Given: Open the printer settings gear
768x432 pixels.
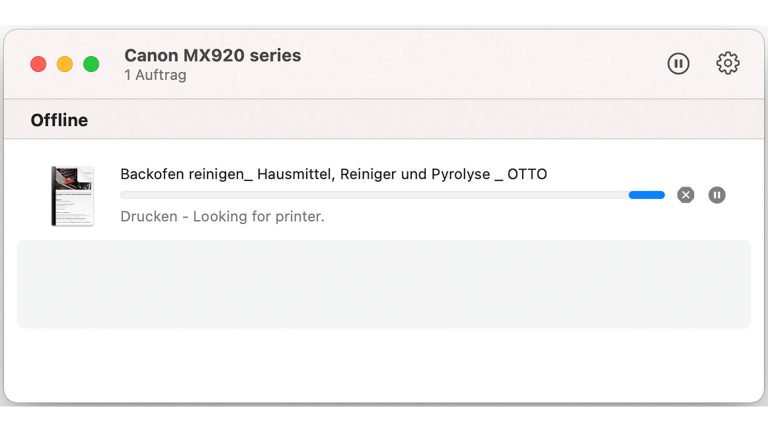Looking at the screenshot, I should pyautogui.click(x=728, y=64).
